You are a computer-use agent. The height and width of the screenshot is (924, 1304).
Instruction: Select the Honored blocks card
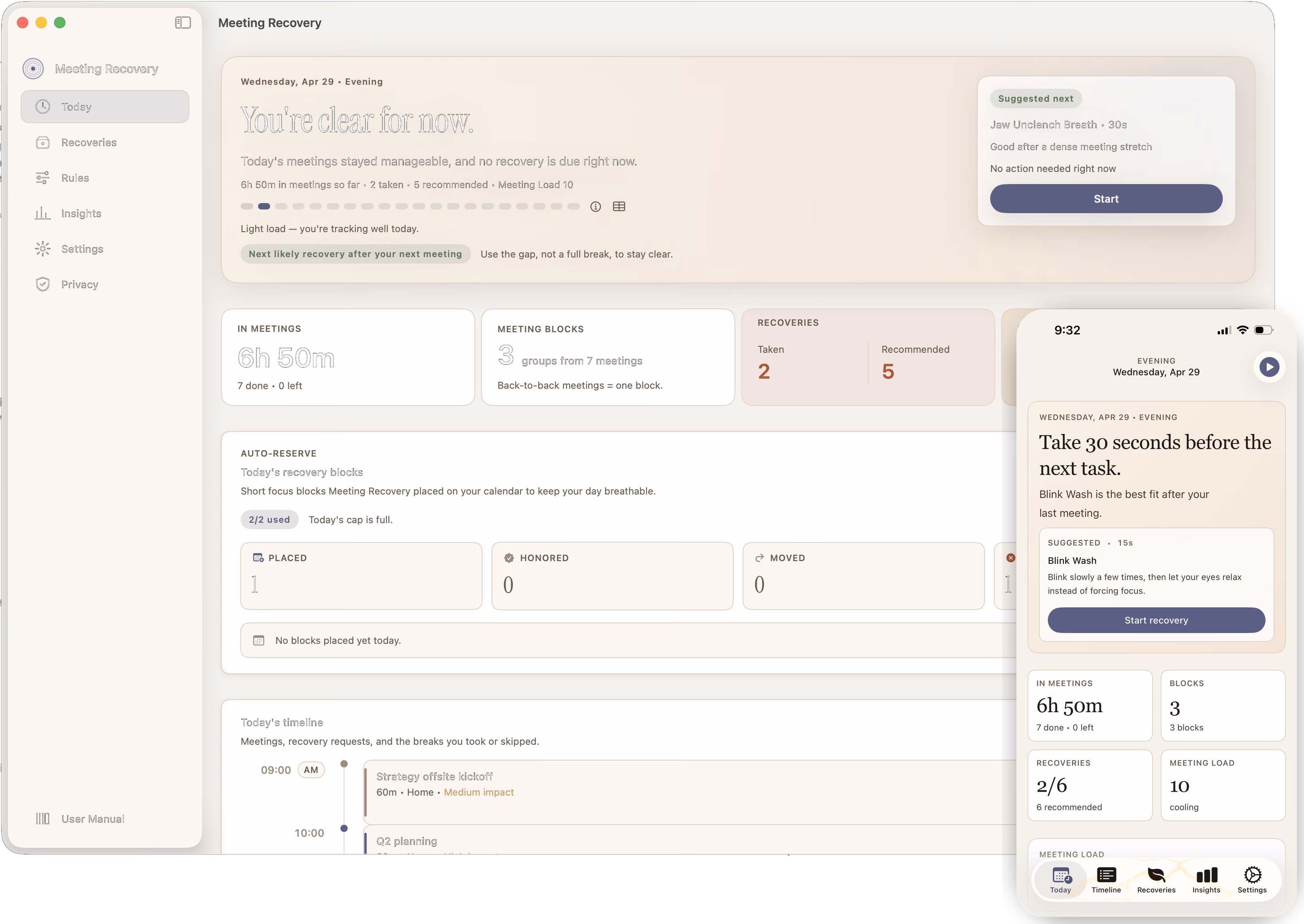coord(612,576)
